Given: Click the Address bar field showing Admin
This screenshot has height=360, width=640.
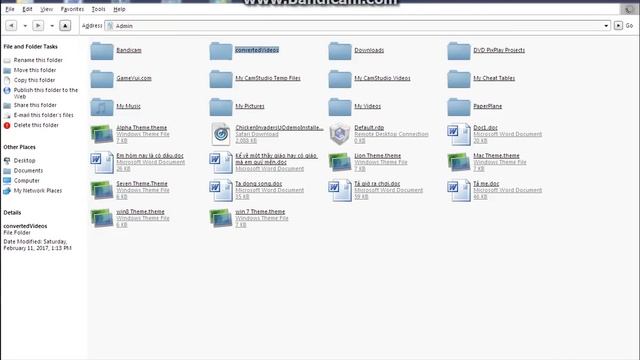Looking at the screenshot, I should pos(358,26).
